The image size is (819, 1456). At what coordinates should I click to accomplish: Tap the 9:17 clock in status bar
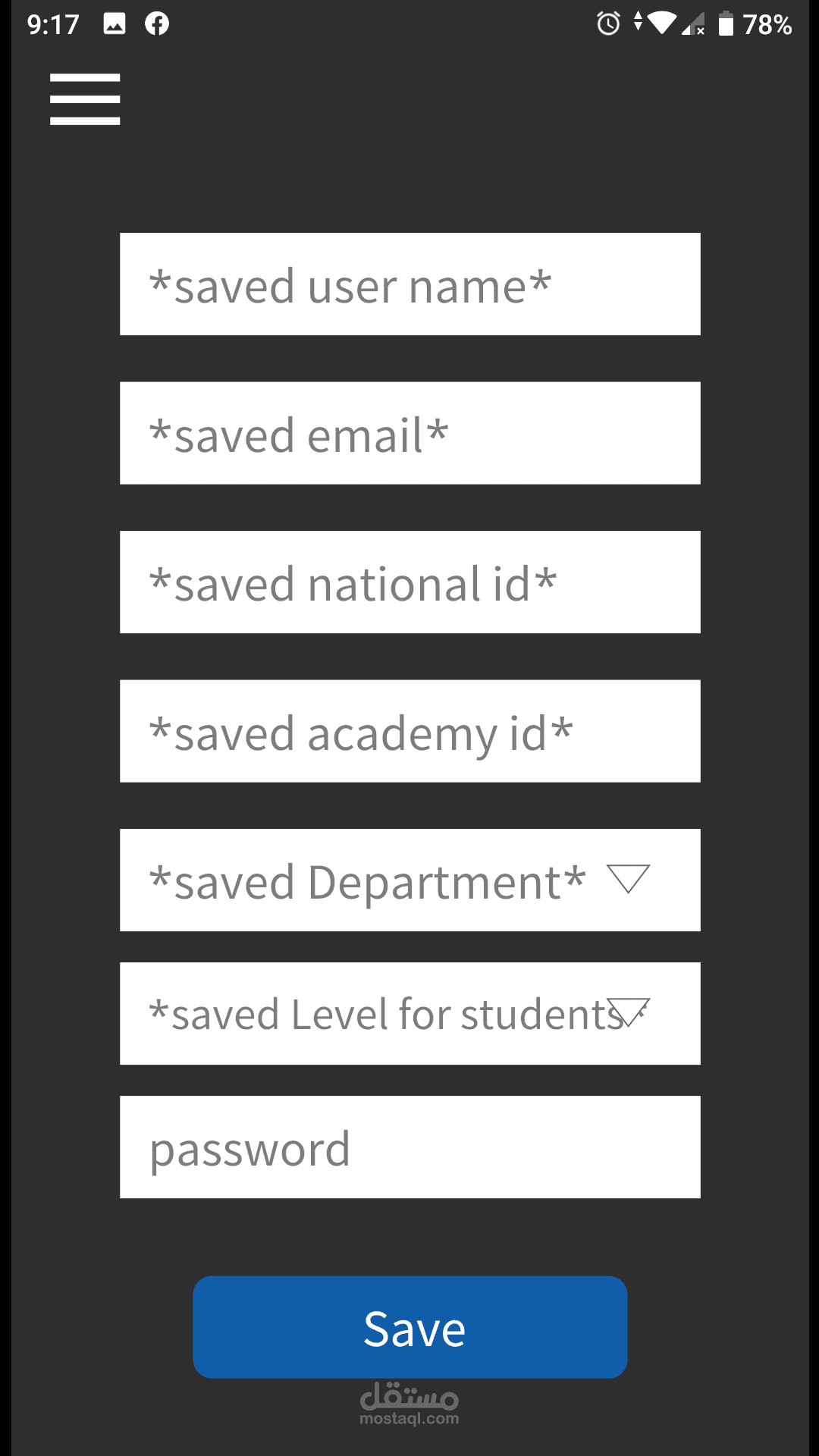point(53,25)
